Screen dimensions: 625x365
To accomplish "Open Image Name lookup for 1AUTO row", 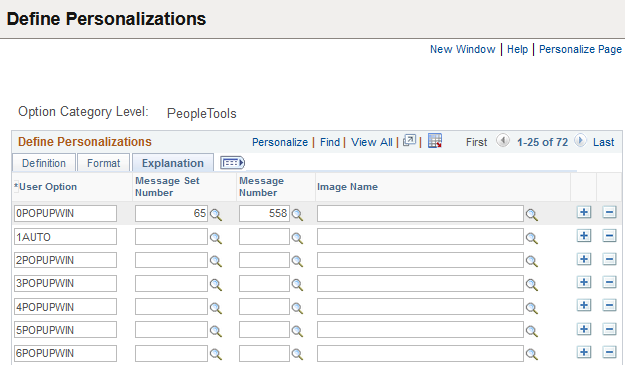I will 531,238.
